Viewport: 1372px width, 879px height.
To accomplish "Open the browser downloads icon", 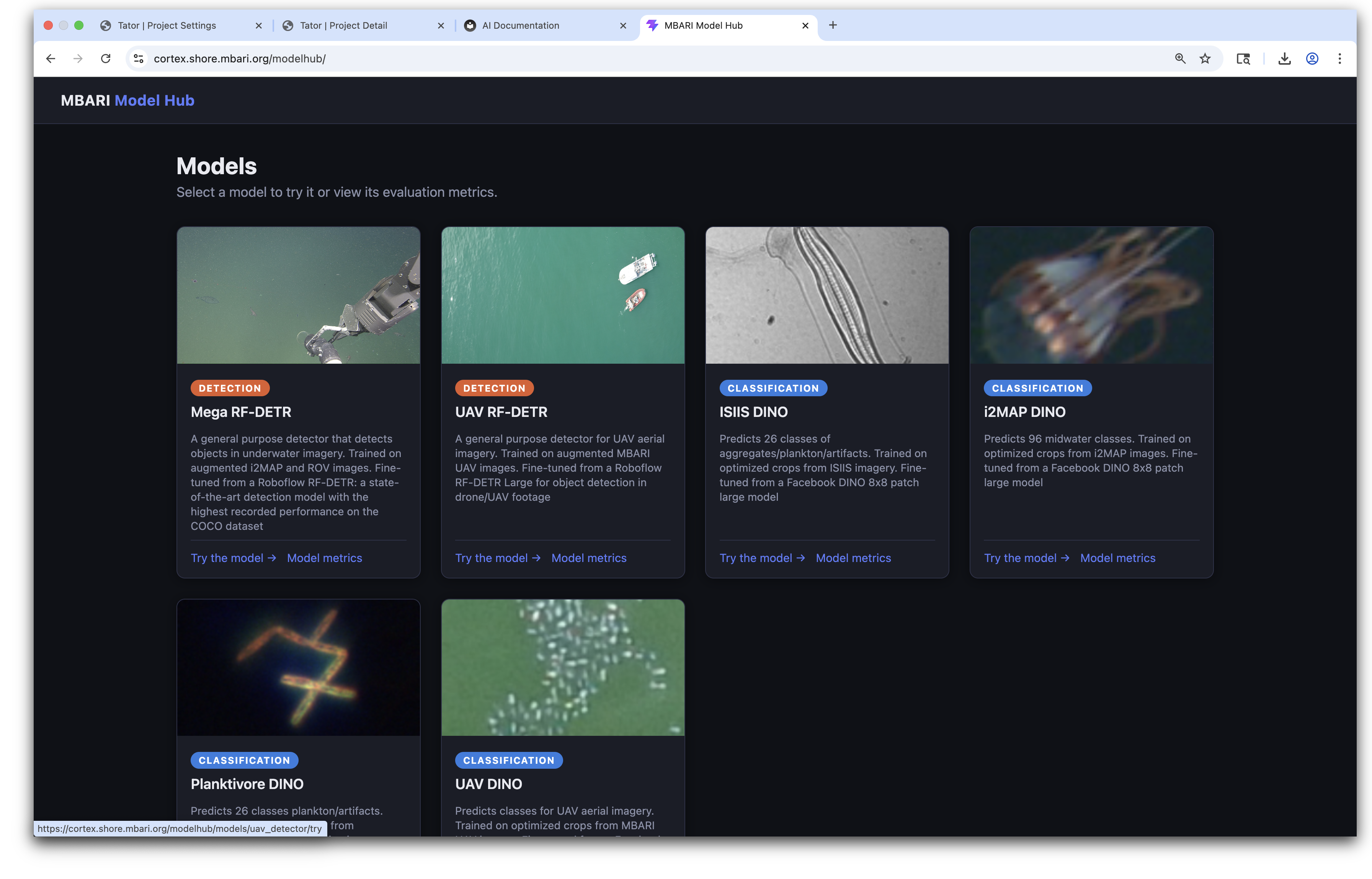I will [x=1284, y=59].
